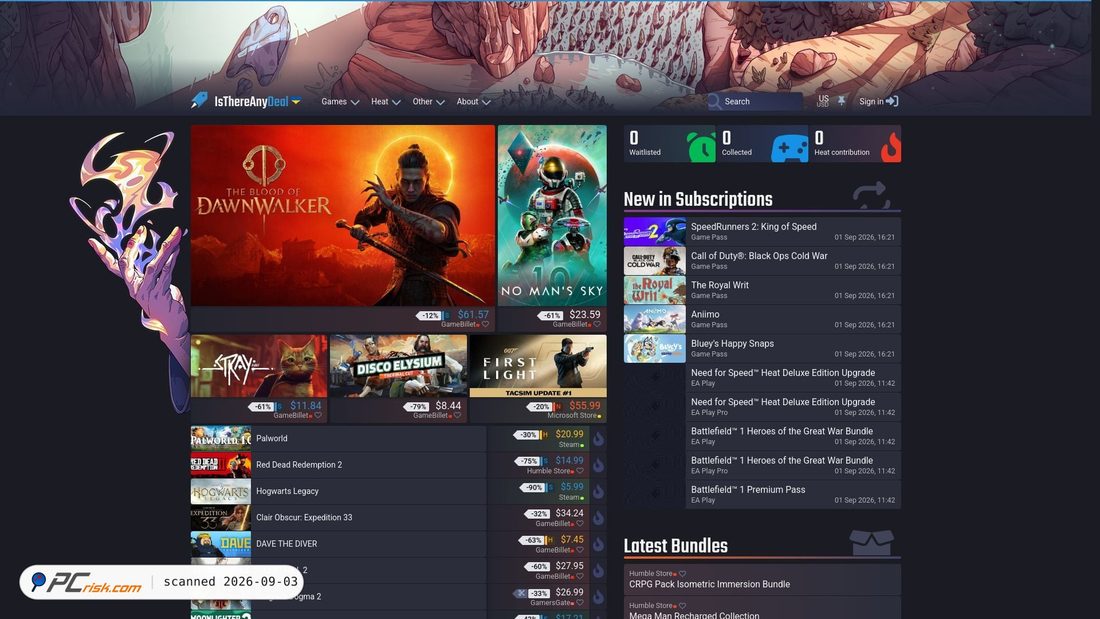Image resolution: width=1100 pixels, height=619 pixels.
Task: Click the magnifier icon in Search box
Action: (x=714, y=102)
